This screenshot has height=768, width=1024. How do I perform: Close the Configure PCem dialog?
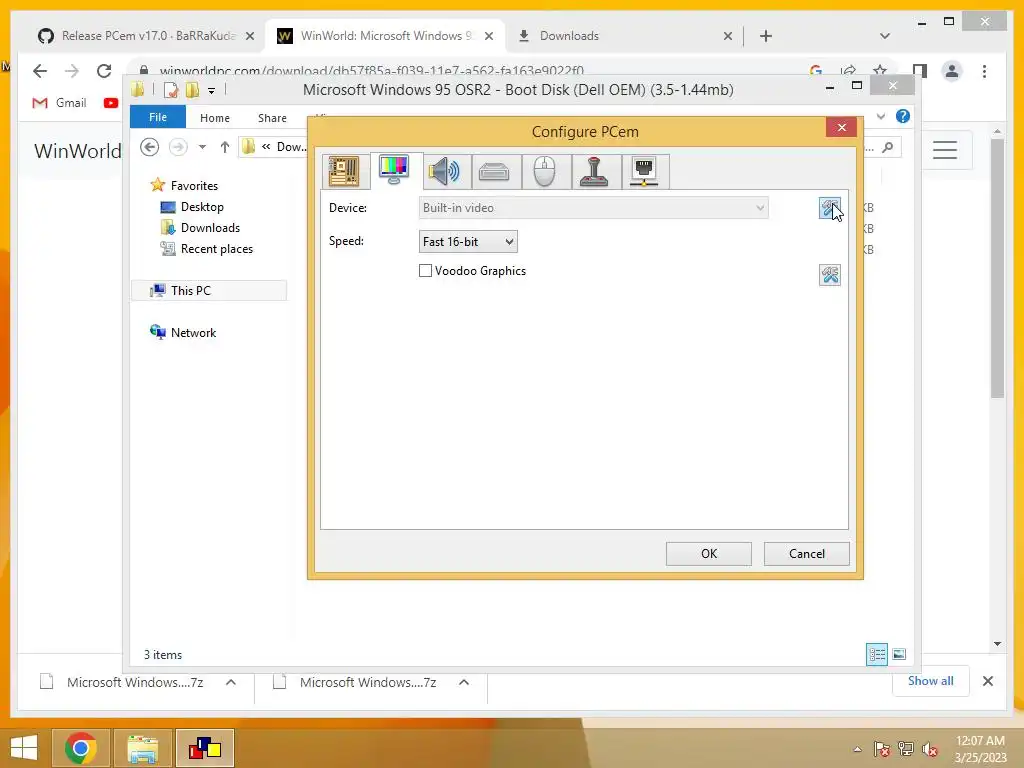pyautogui.click(x=841, y=127)
